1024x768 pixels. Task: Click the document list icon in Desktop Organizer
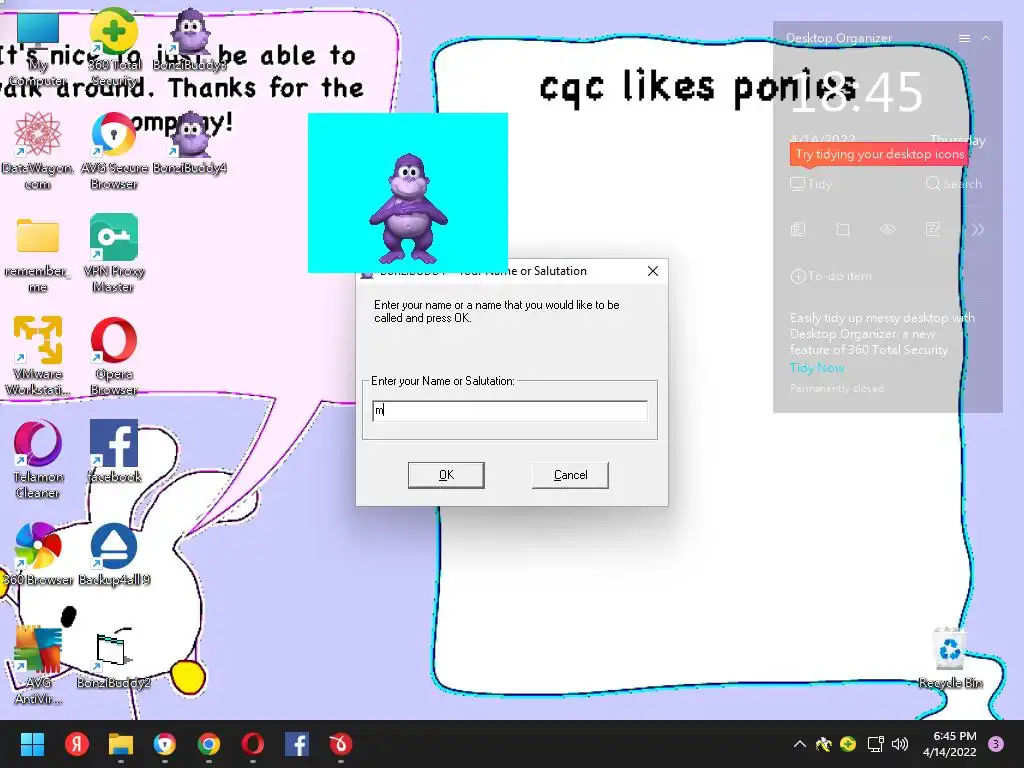[798, 229]
